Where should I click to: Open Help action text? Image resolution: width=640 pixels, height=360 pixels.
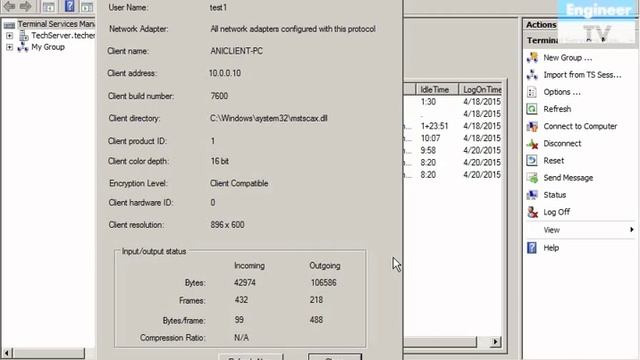[x=551, y=248]
